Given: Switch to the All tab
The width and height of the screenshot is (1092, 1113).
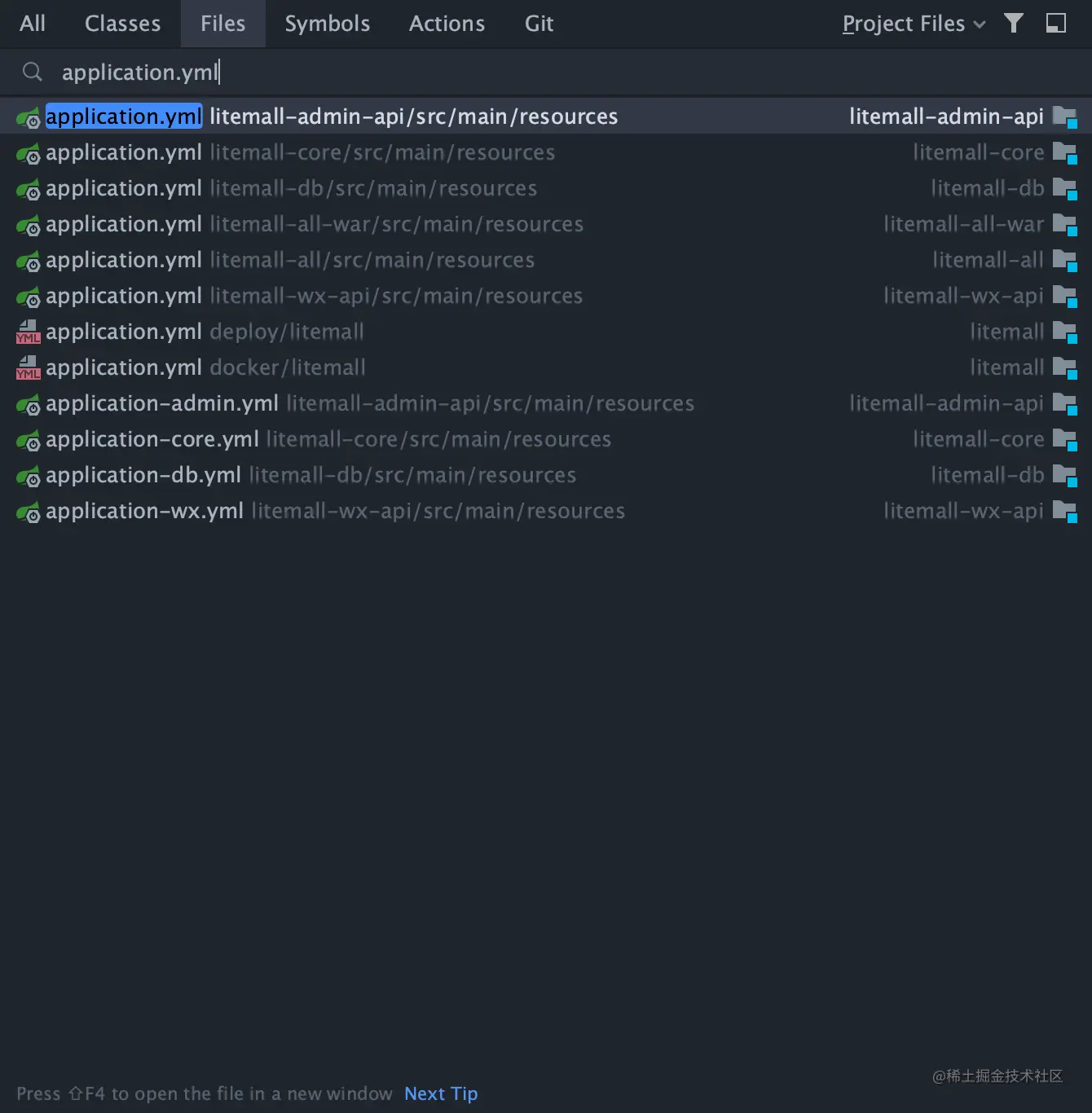Looking at the screenshot, I should [33, 24].
